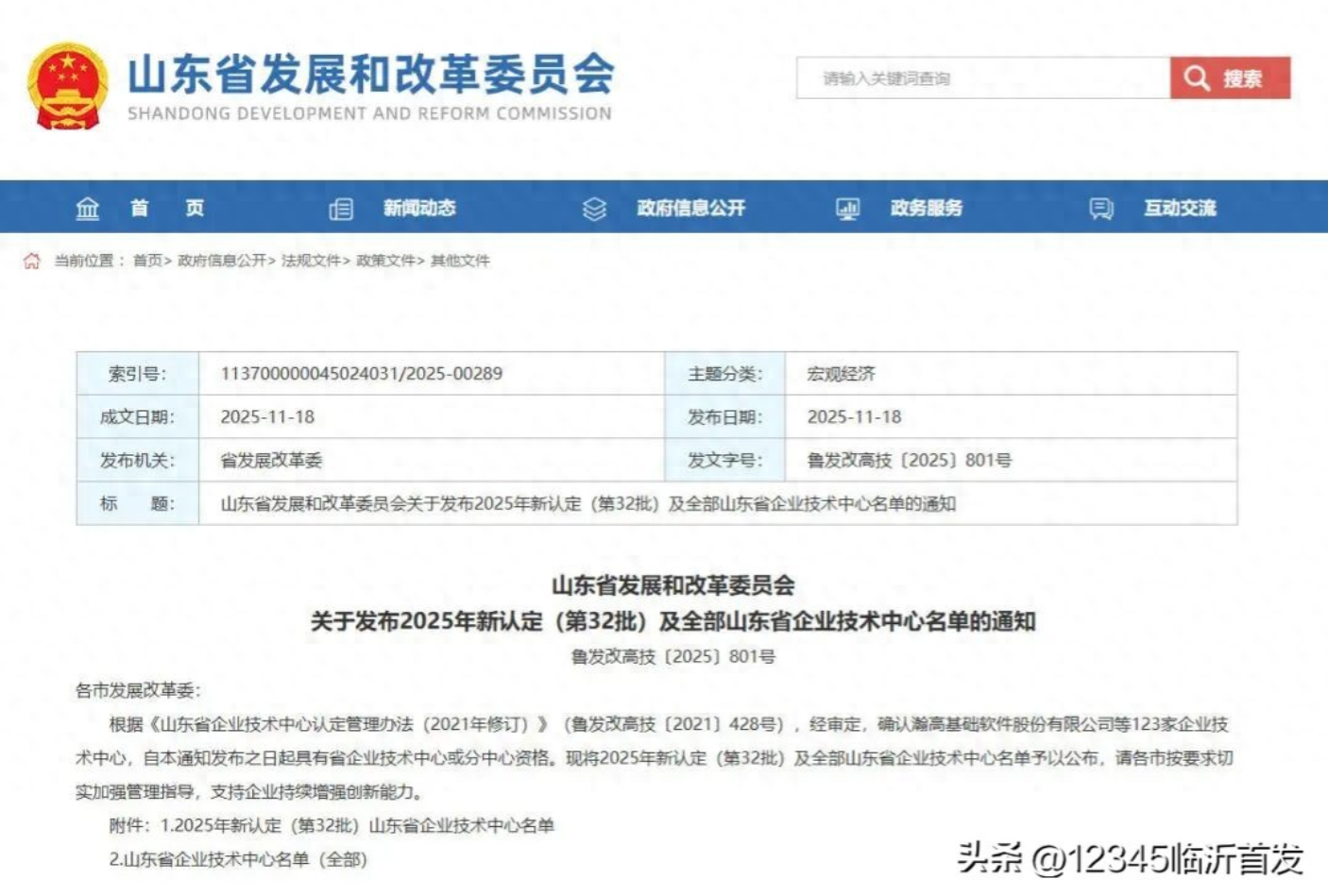Go to 首页 via breadcrumb link
1328x896 pixels.
[147, 261]
